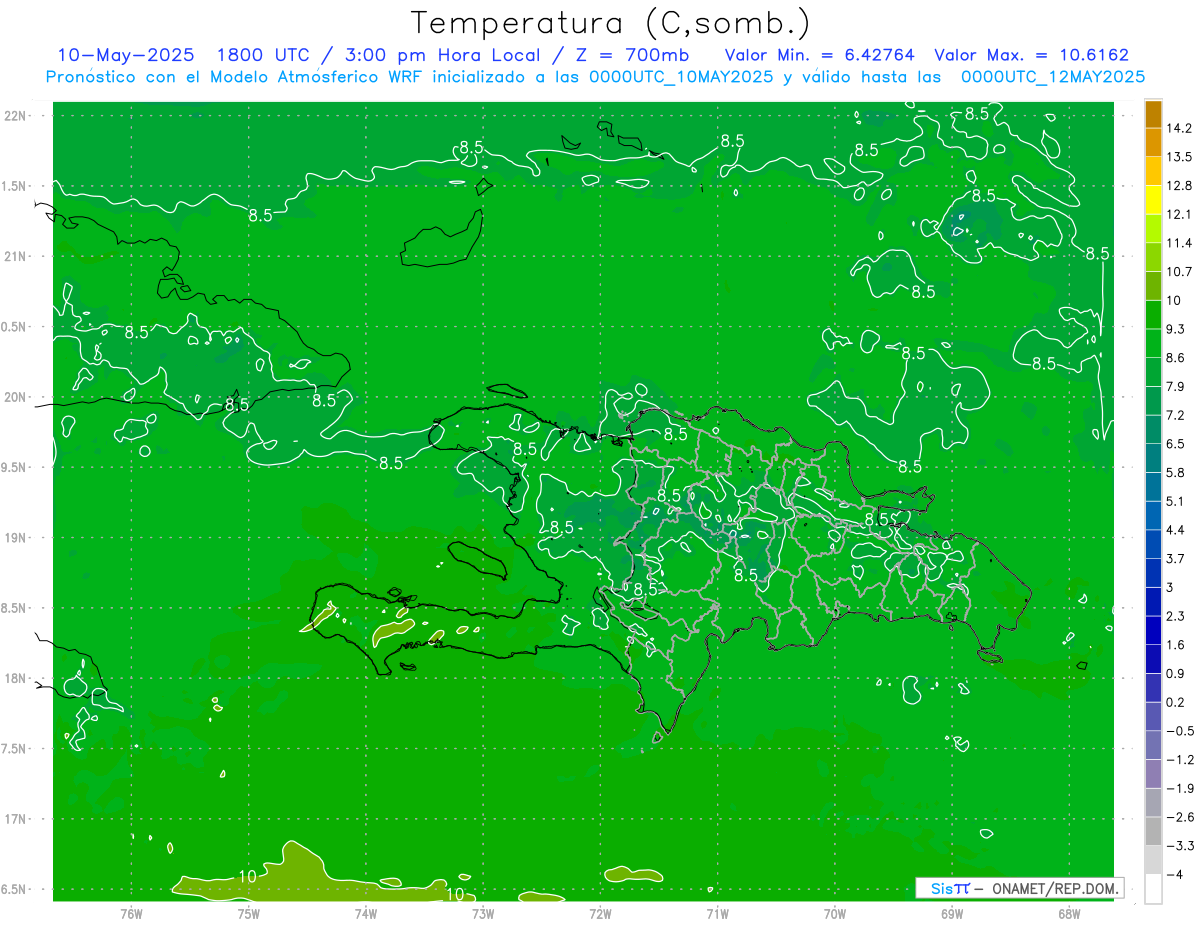Click colorbar value "-4"
Screen dimensions: 1200x927
pos(1175,874)
